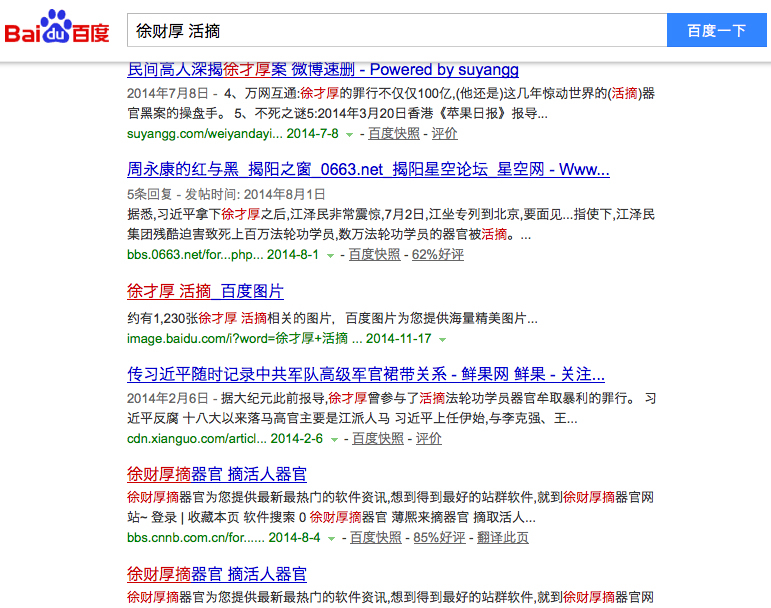Click the Baidu logo
Screen dimensions: 771x608
coord(57,27)
